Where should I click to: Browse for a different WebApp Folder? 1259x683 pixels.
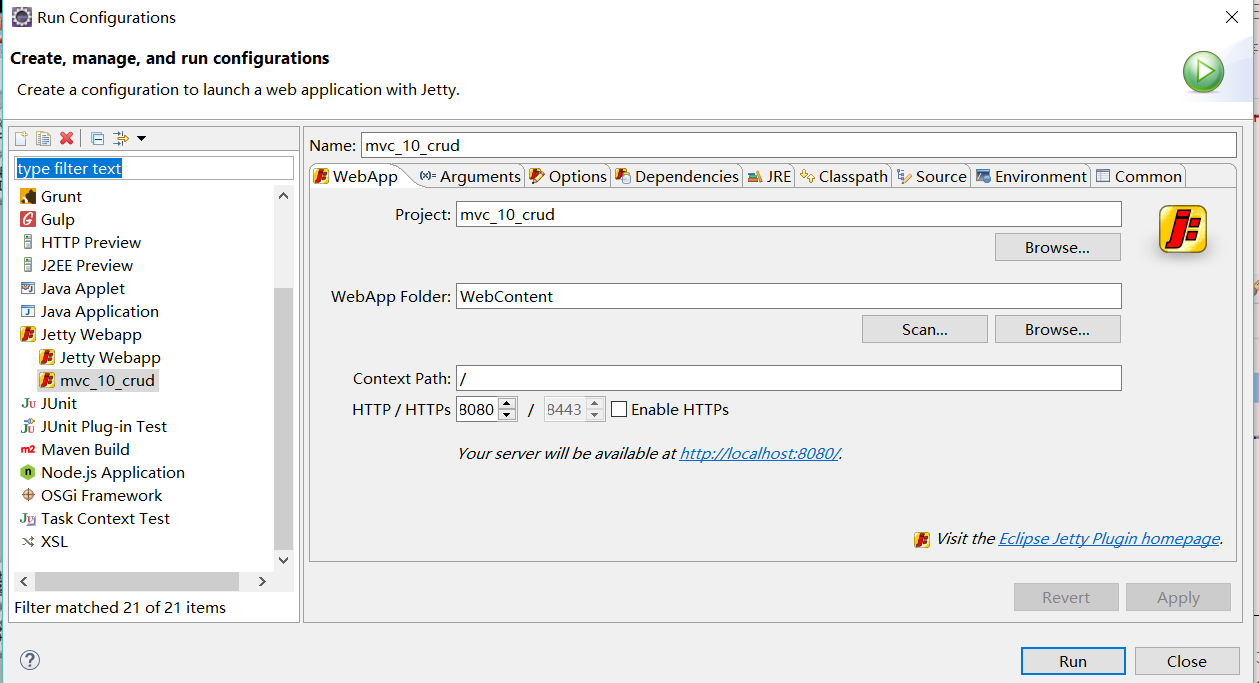tap(1057, 329)
